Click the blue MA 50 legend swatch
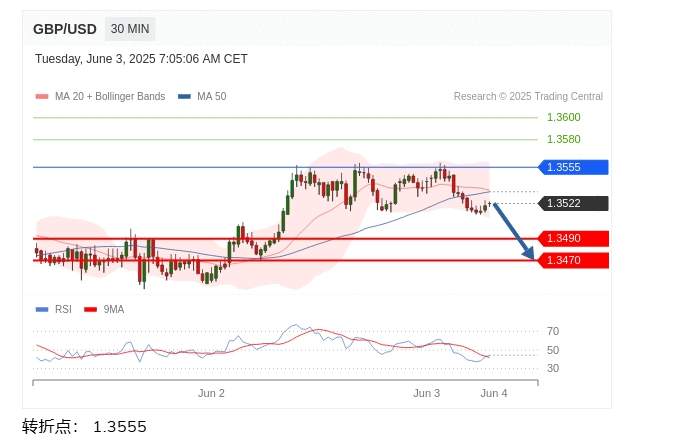The height and width of the screenshot is (445, 674). click(184, 96)
